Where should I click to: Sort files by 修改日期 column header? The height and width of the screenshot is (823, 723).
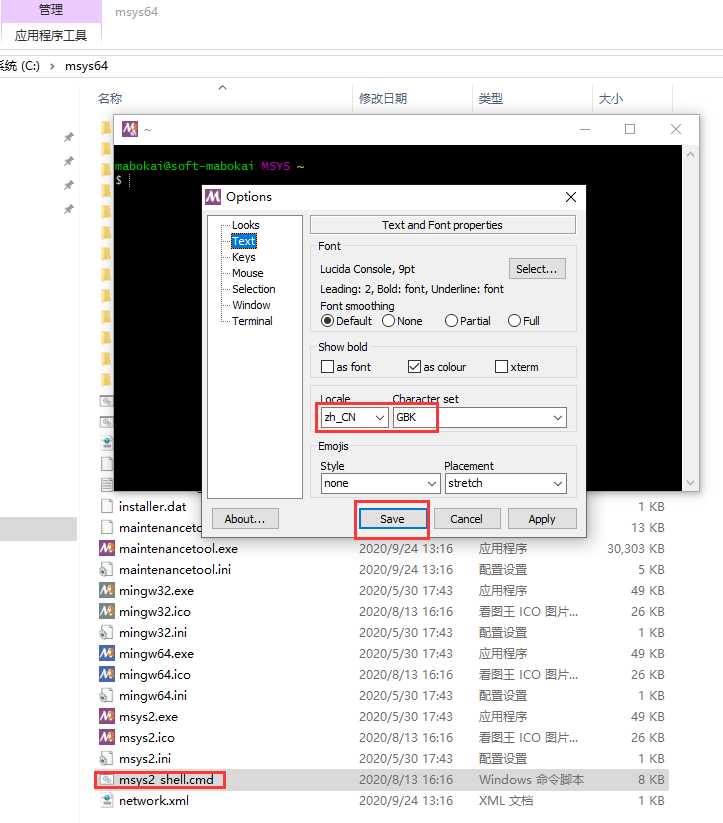(x=383, y=99)
